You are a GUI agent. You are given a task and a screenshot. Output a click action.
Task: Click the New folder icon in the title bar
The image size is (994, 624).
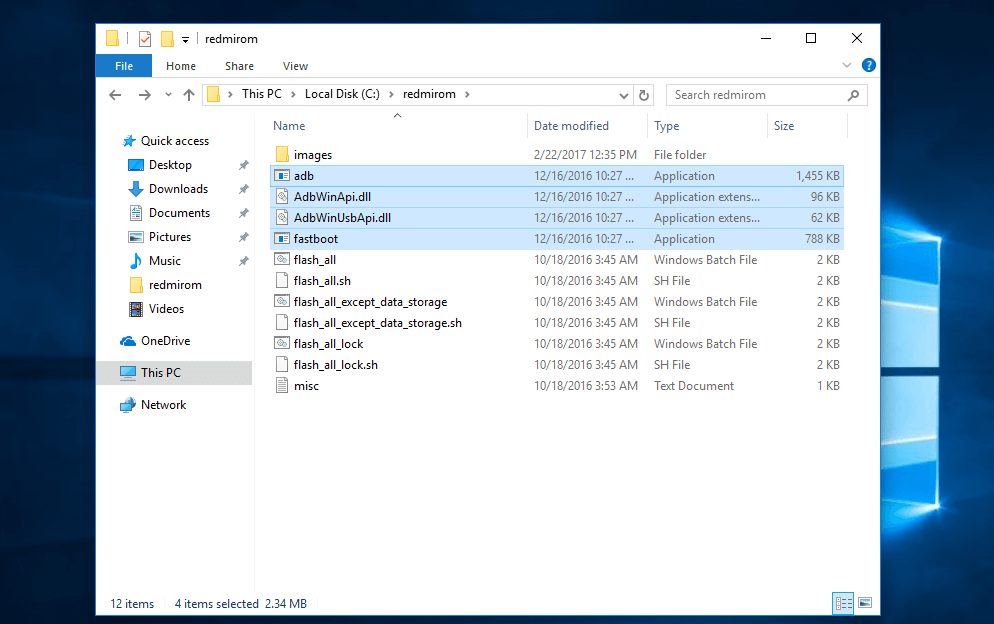[x=167, y=39]
